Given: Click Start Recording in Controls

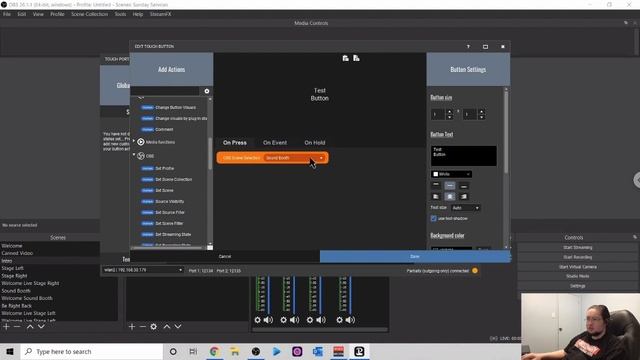Looking at the screenshot, I should (x=578, y=257).
